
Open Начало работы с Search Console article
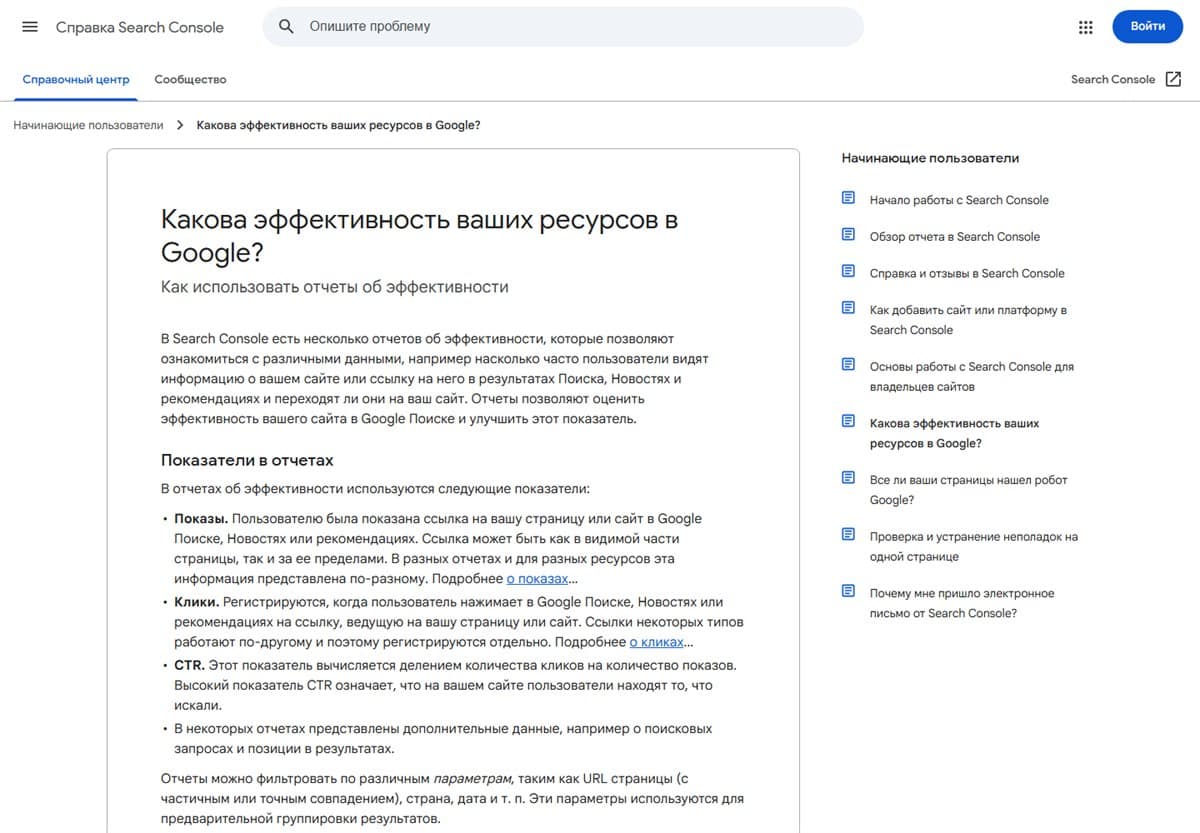pyautogui.click(x=959, y=200)
